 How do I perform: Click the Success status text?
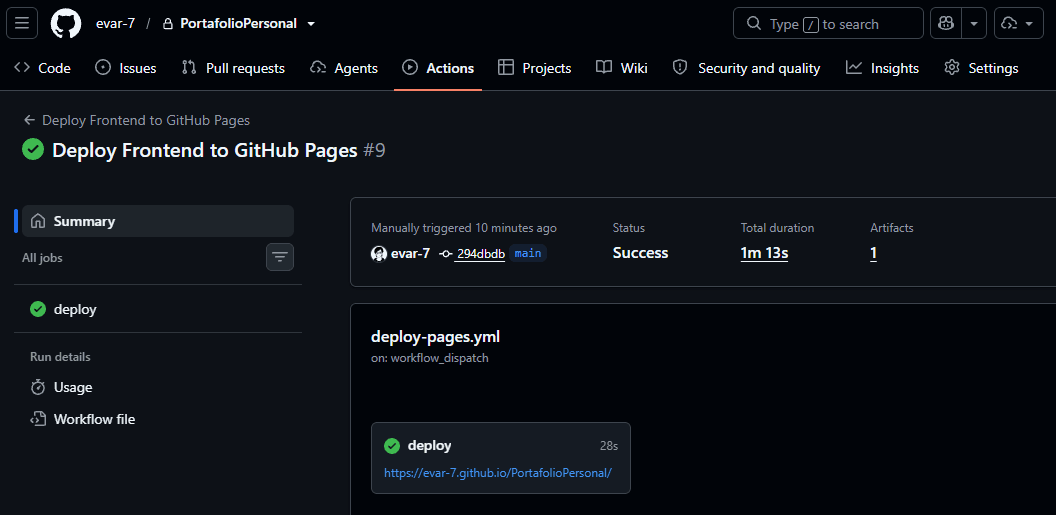point(640,253)
